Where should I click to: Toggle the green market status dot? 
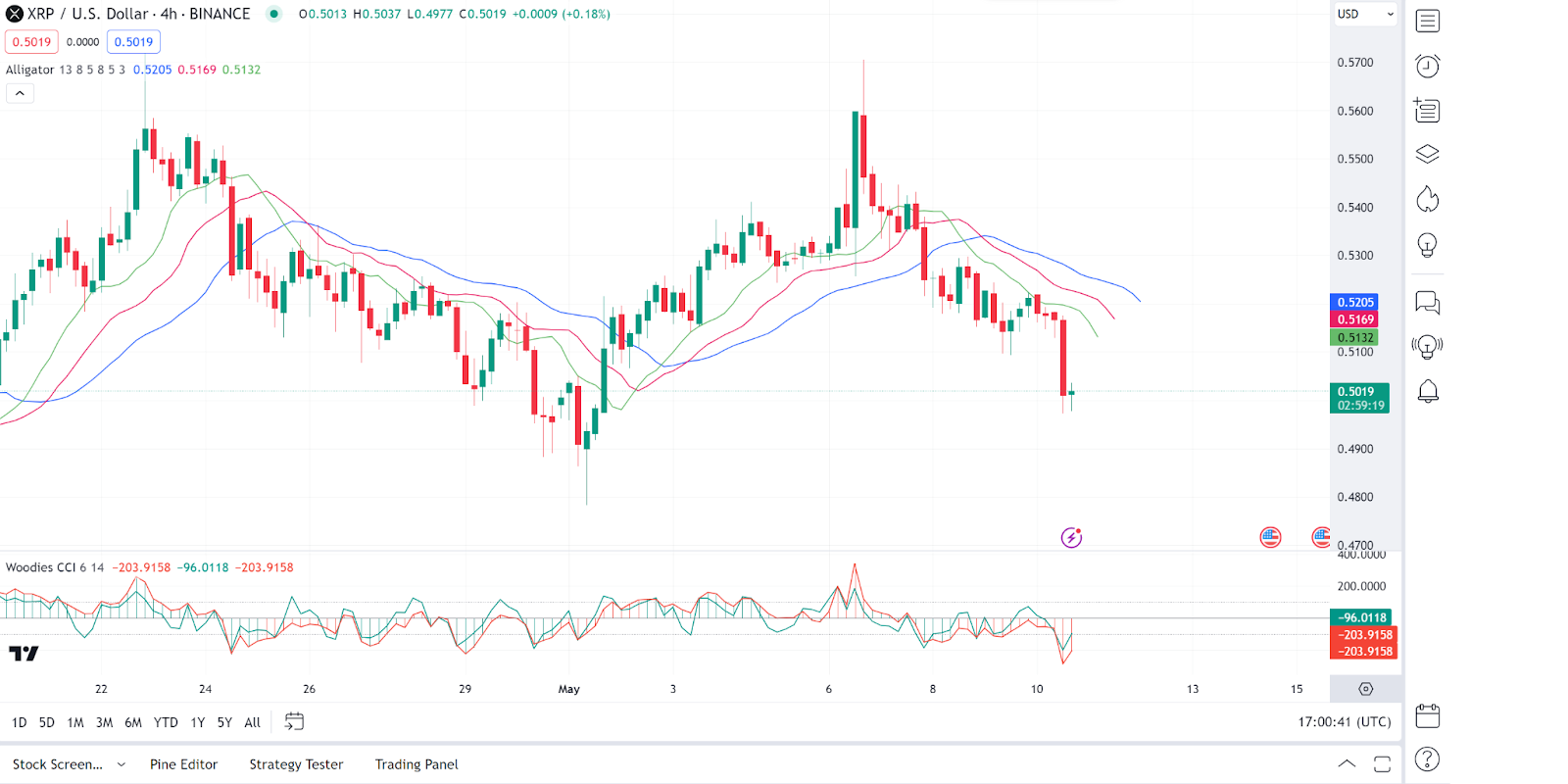(274, 14)
